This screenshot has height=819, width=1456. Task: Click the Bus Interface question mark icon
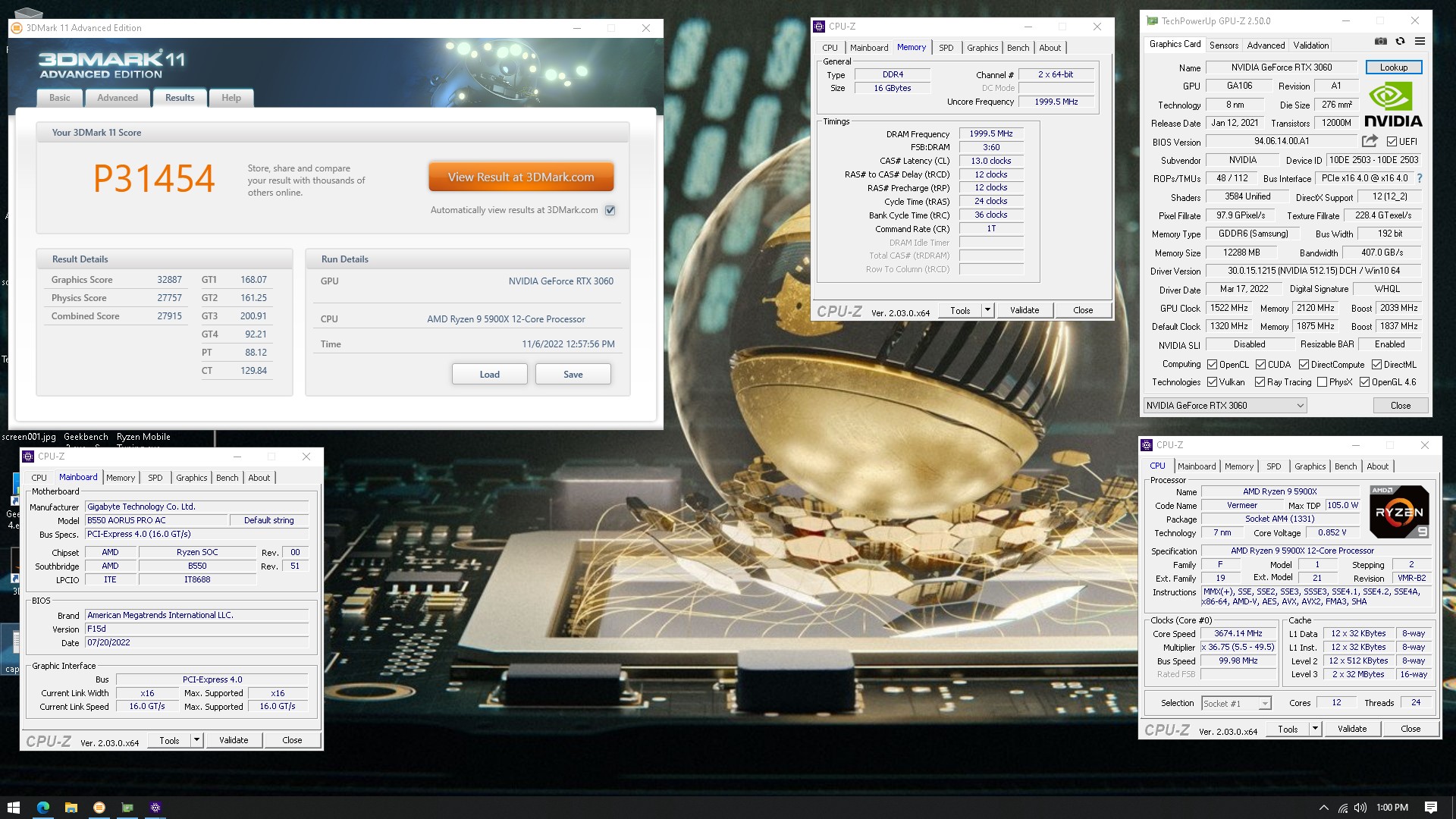[1420, 178]
